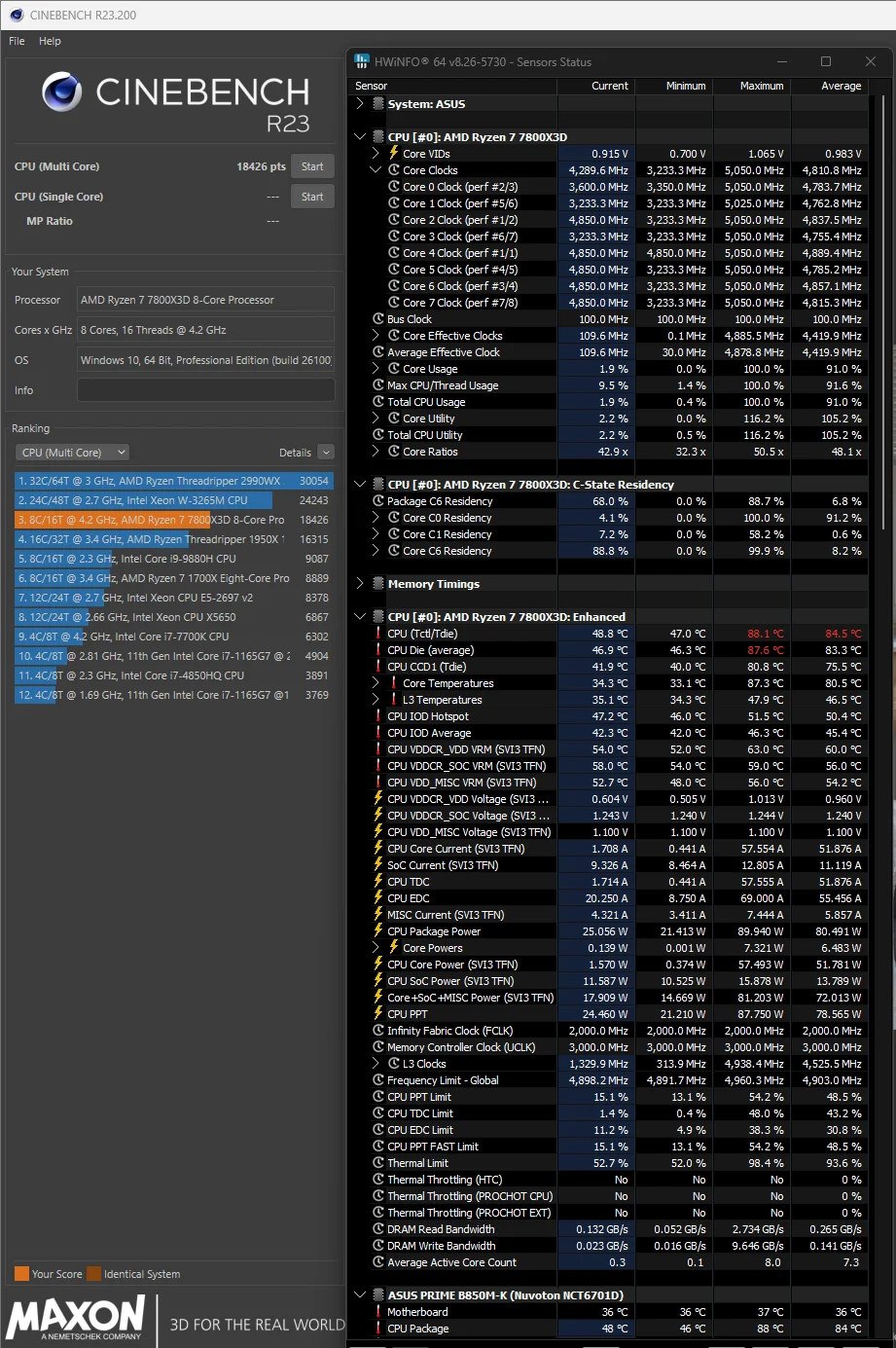The height and width of the screenshot is (1348, 896).
Task: Click the CPU IOD Hotspot thermometer icon
Action: click(378, 716)
